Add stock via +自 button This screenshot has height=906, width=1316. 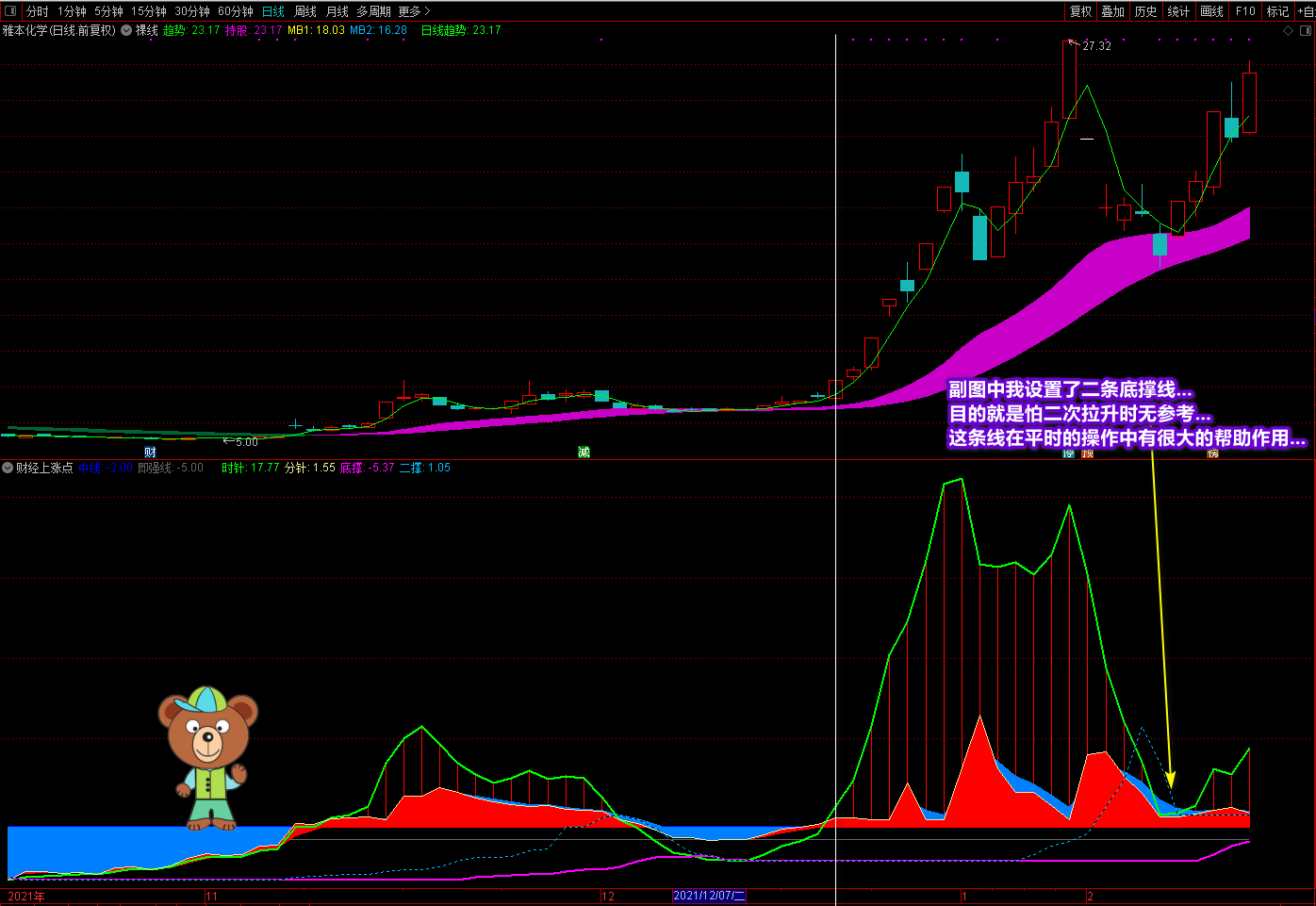coord(1307,11)
